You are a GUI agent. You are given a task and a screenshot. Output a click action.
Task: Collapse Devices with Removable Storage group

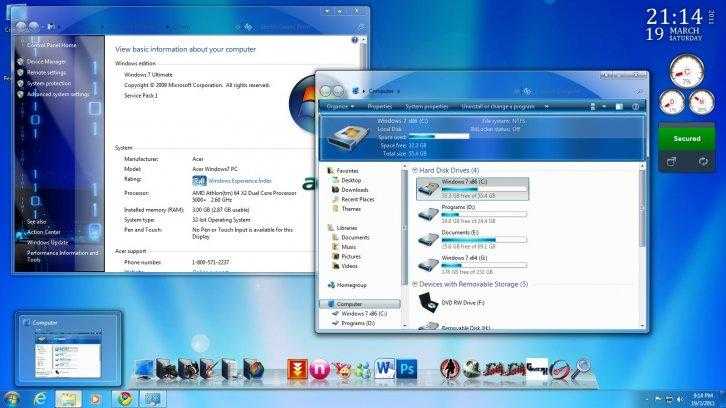415,284
